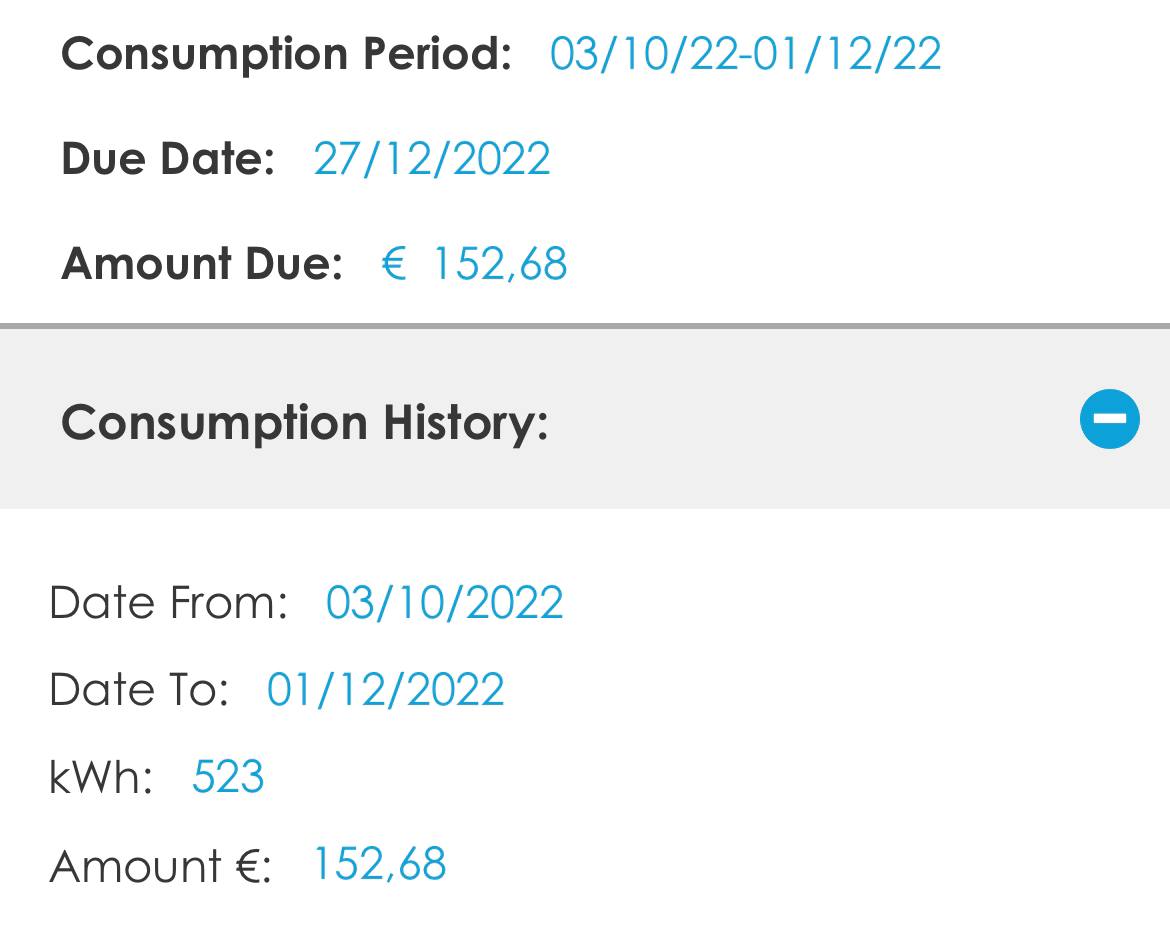Click the Date From value 03/10/2022
This screenshot has width=1170, height=951.
444,603
